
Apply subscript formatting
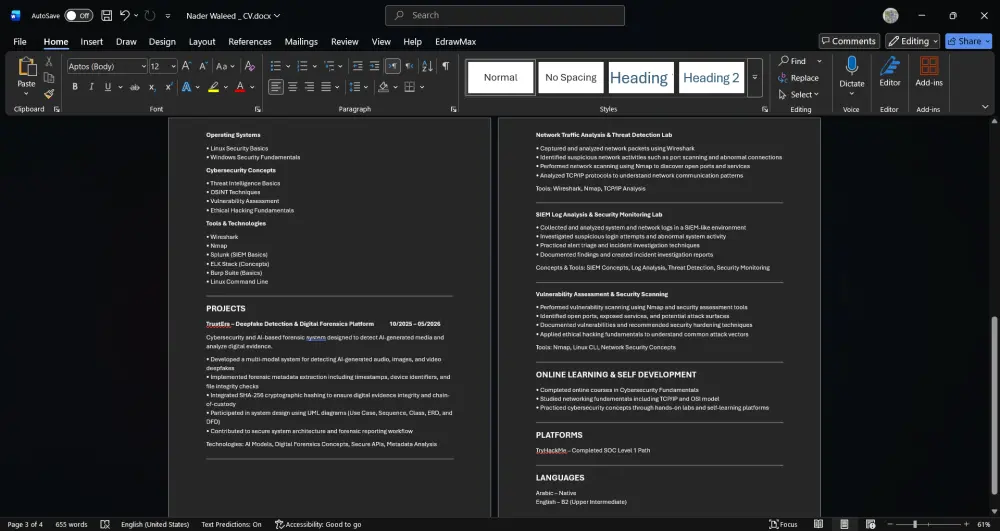click(152, 87)
